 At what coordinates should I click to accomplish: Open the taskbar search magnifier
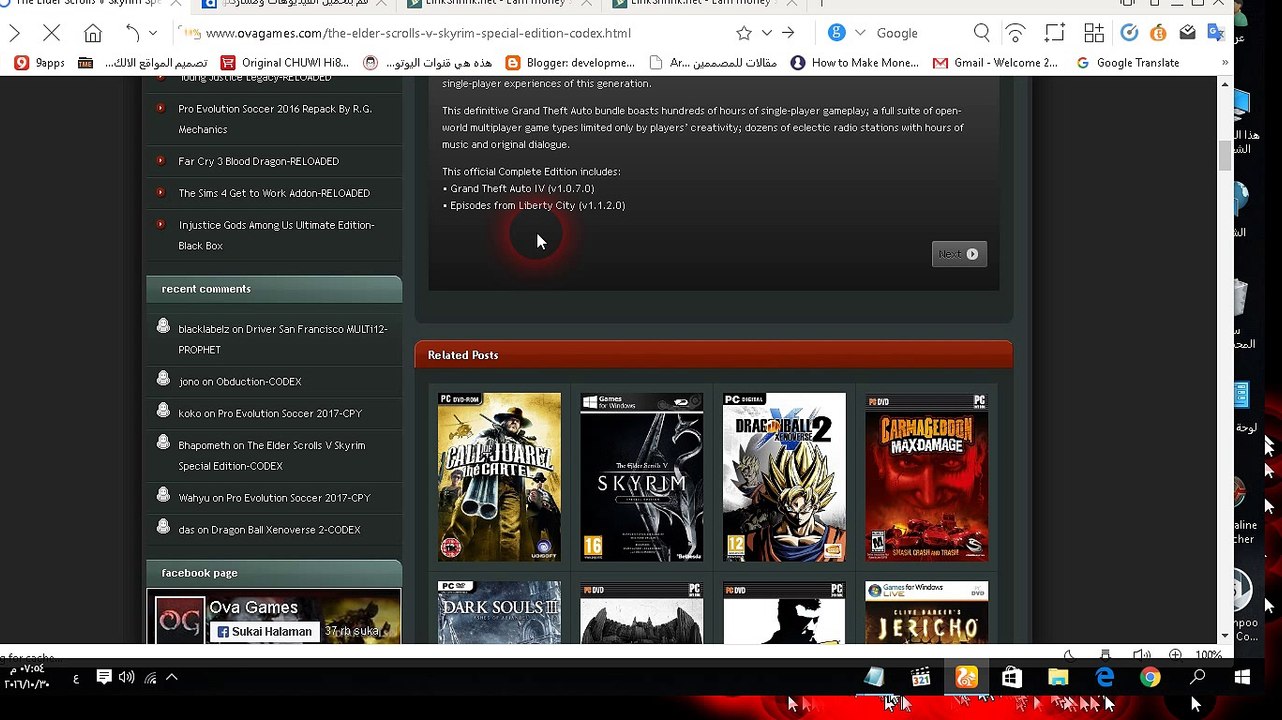[x=1197, y=678]
